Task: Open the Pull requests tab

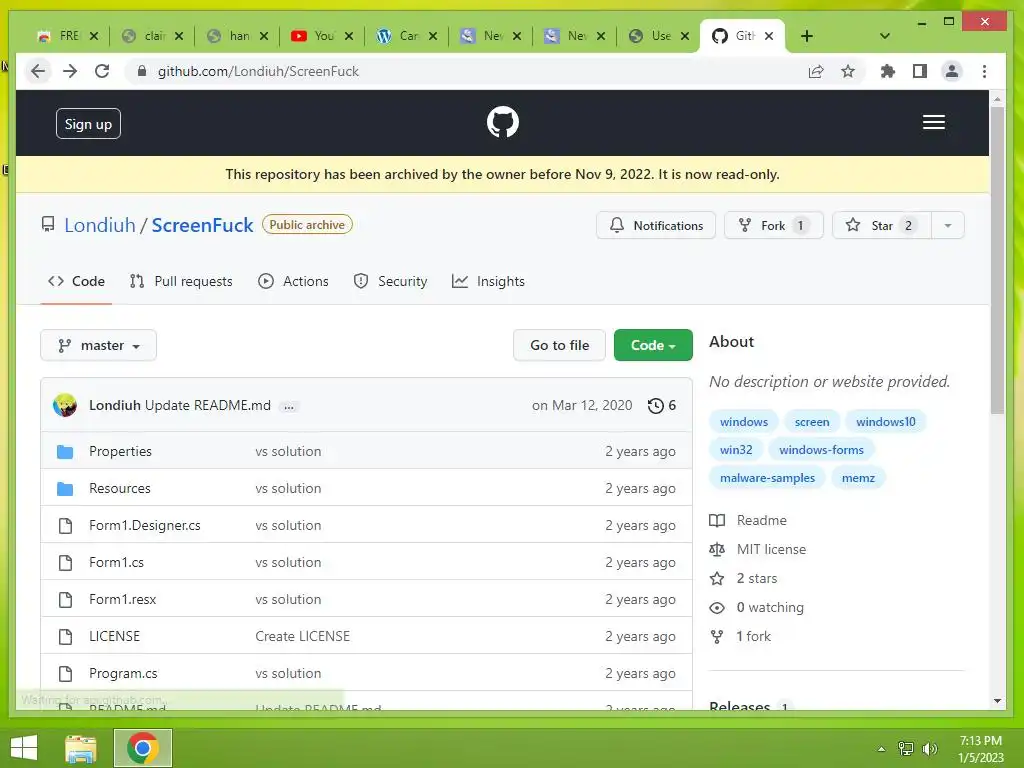Action: (181, 281)
